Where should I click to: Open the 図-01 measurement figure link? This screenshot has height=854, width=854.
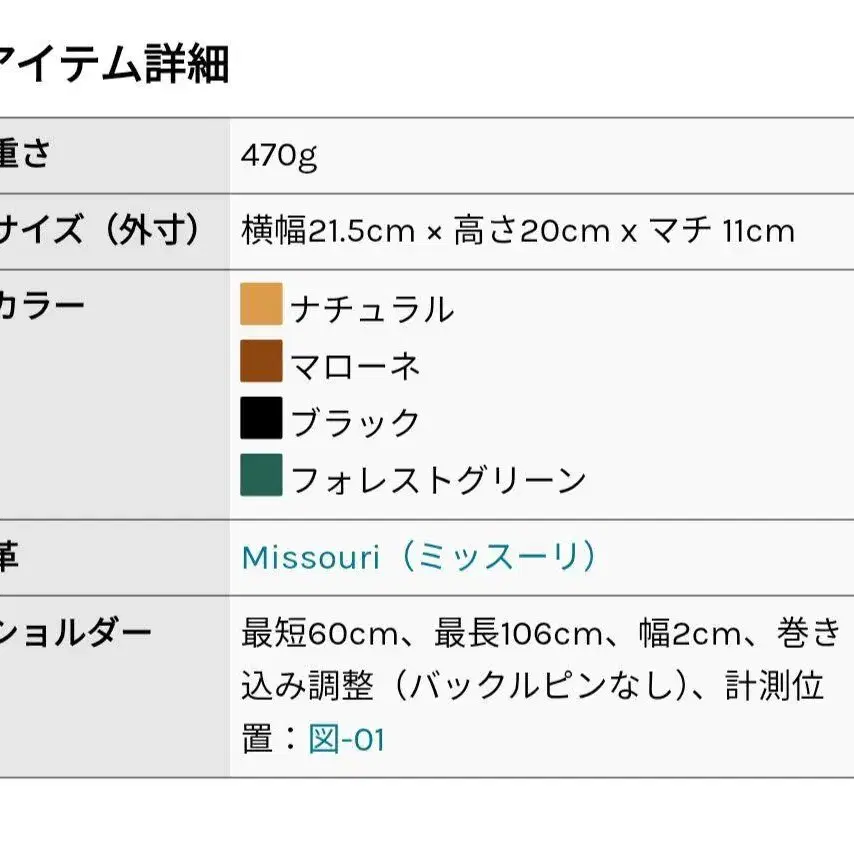click(x=347, y=740)
